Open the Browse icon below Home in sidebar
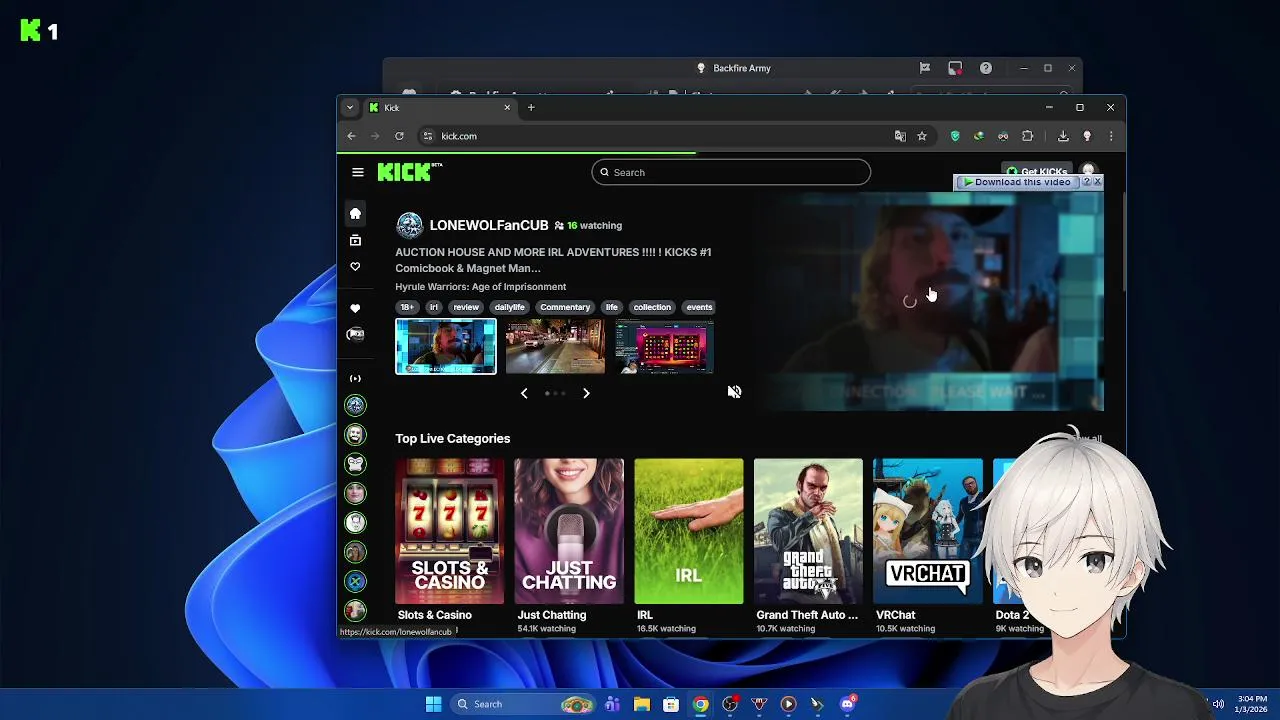Image resolution: width=1280 pixels, height=720 pixels. pos(355,240)
